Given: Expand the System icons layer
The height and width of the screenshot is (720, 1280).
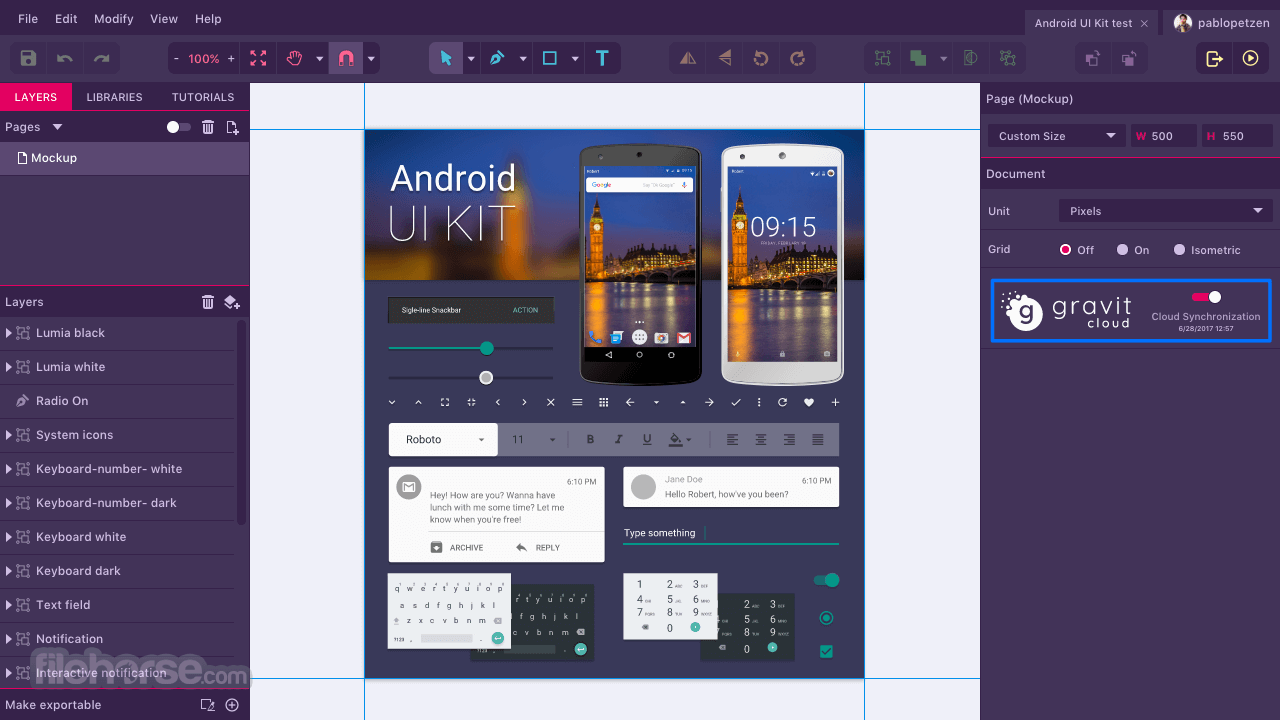Looking at the screenshot, I should coord(9,435).
